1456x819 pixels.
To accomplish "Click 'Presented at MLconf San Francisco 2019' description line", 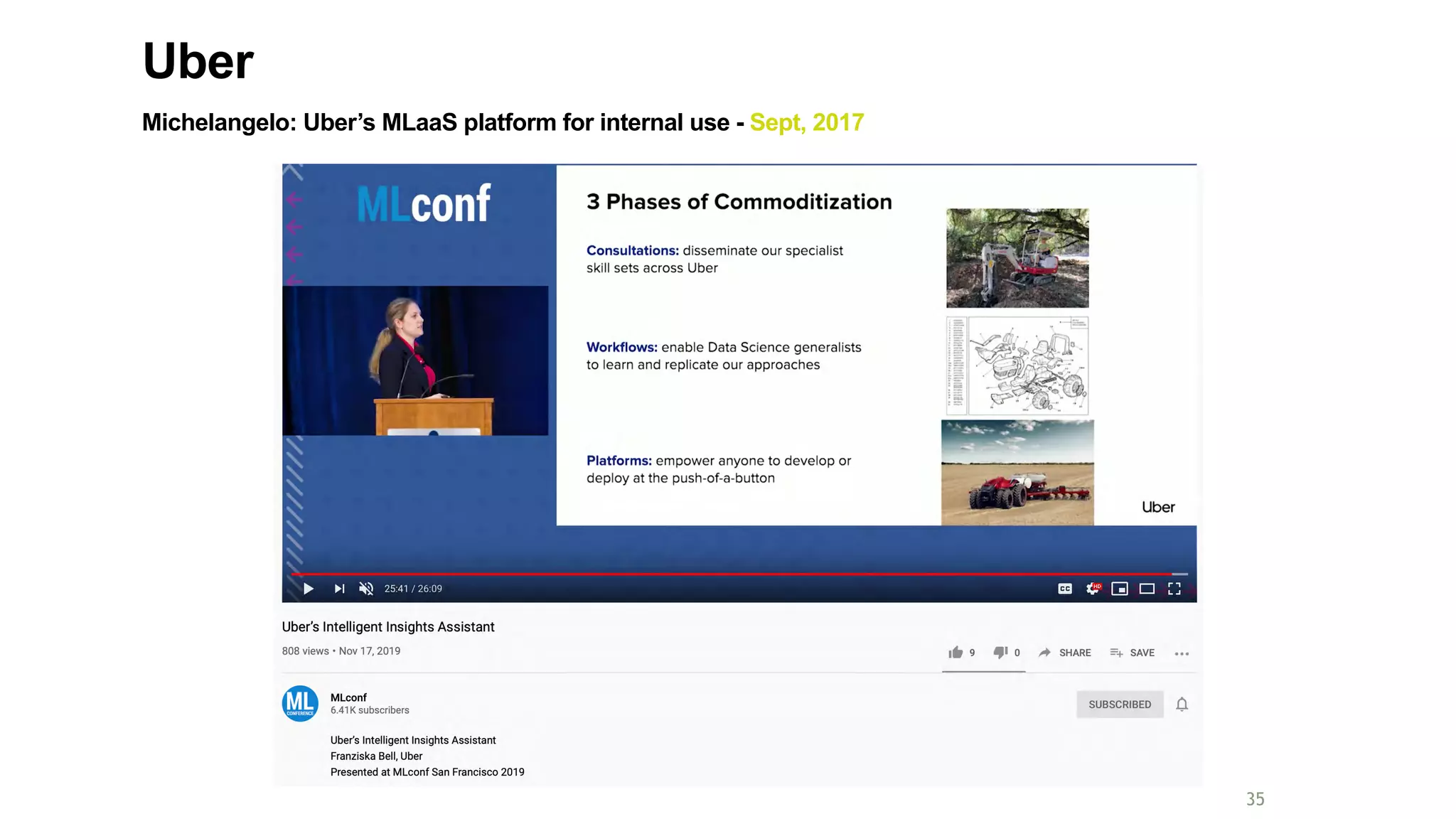I will coord(427,772).
